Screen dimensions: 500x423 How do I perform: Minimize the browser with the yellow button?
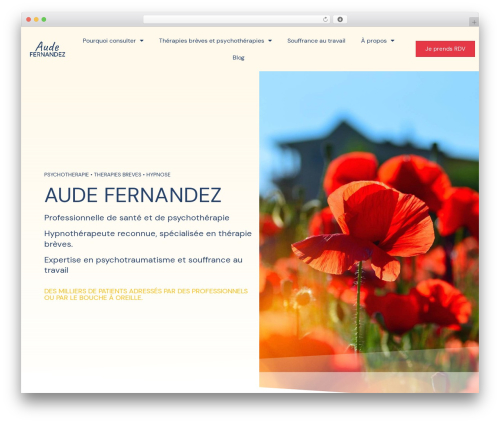pyautogui.click(x=36, y=20)
